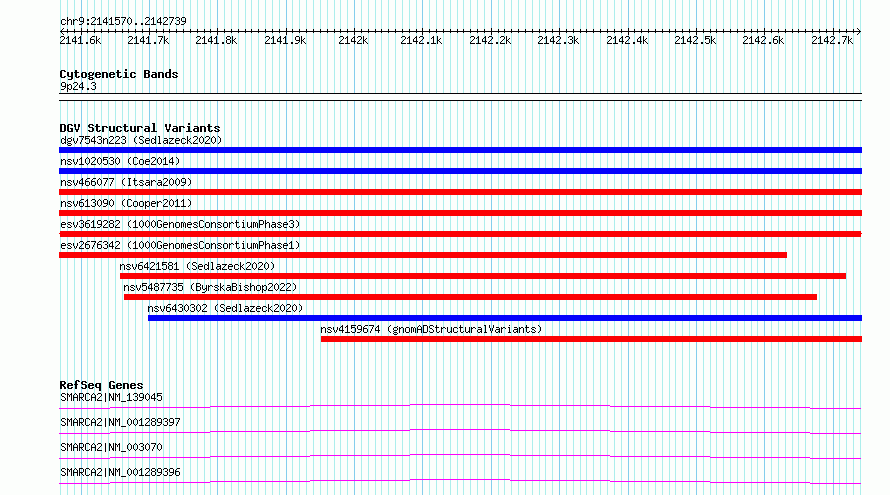Click the red bar for nsv4159674
890x495 pixels.
click(591, 339)
